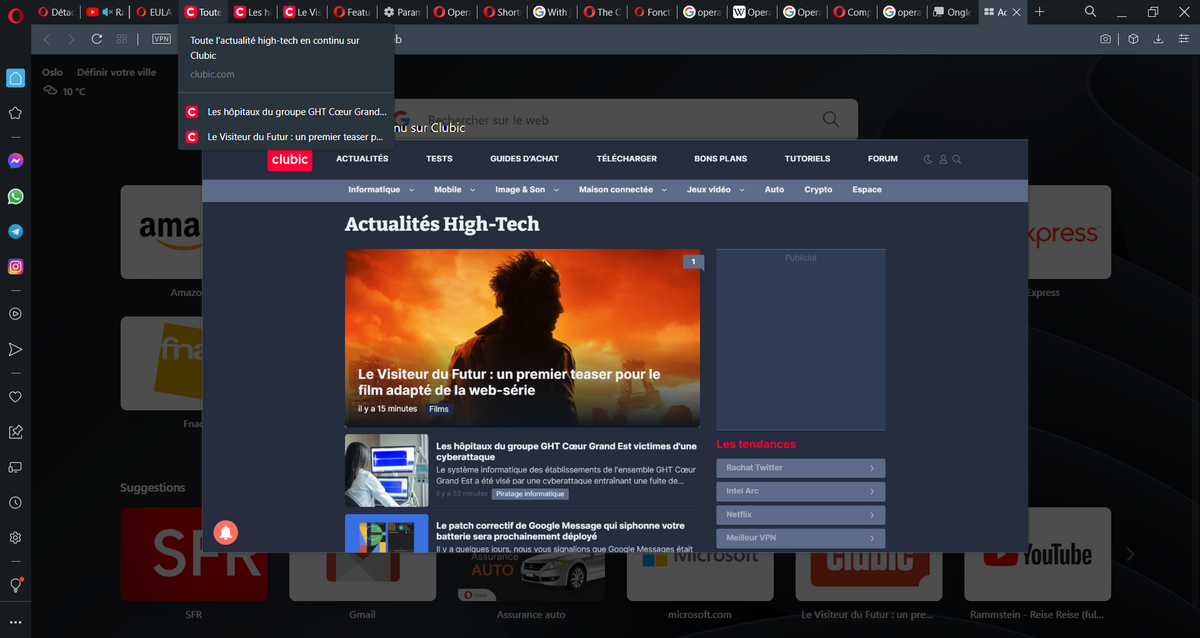
Task: Select Les hôpitaux du groupe GHT tab entry
Action: pos(286,112)
